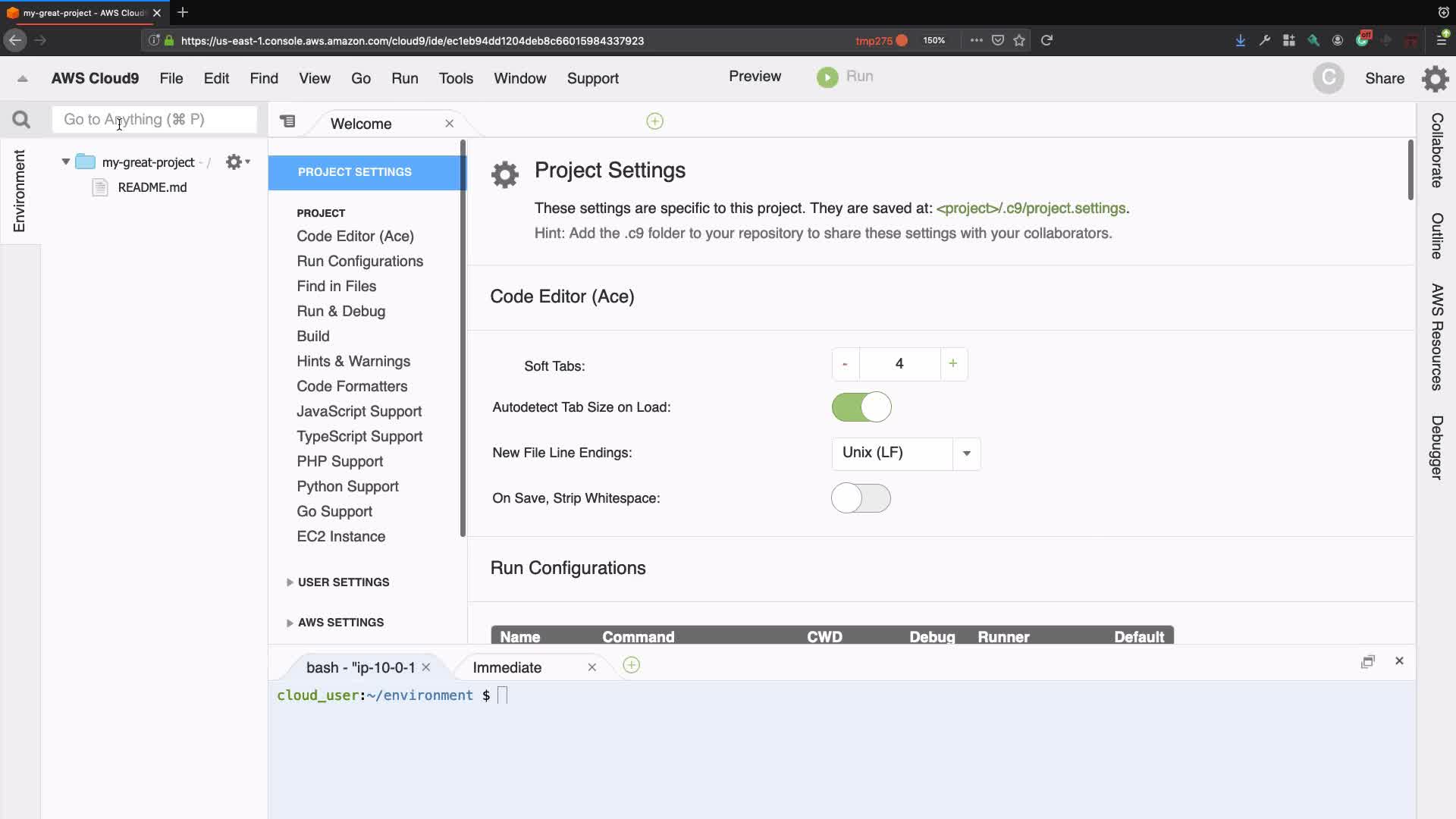The height and width of the screenshot is (819, 1456).
Task: Switch to the Immediate tab
Action: [507, 667]
